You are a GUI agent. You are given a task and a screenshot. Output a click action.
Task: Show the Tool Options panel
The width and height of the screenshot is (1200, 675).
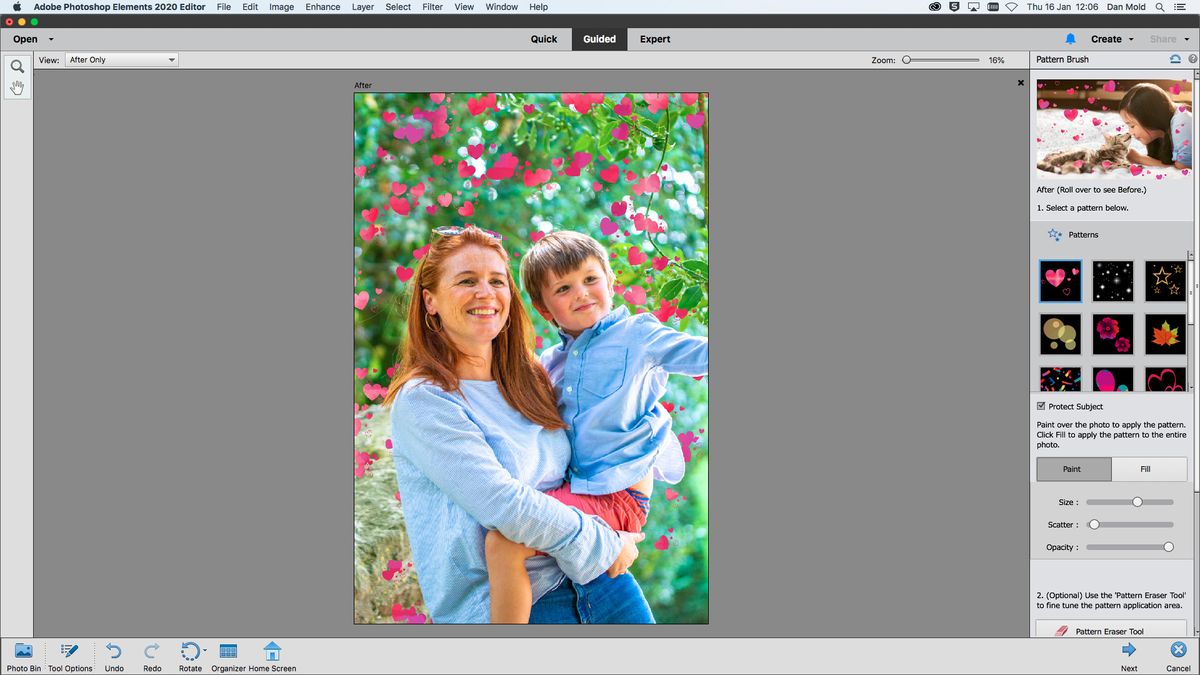69,655
